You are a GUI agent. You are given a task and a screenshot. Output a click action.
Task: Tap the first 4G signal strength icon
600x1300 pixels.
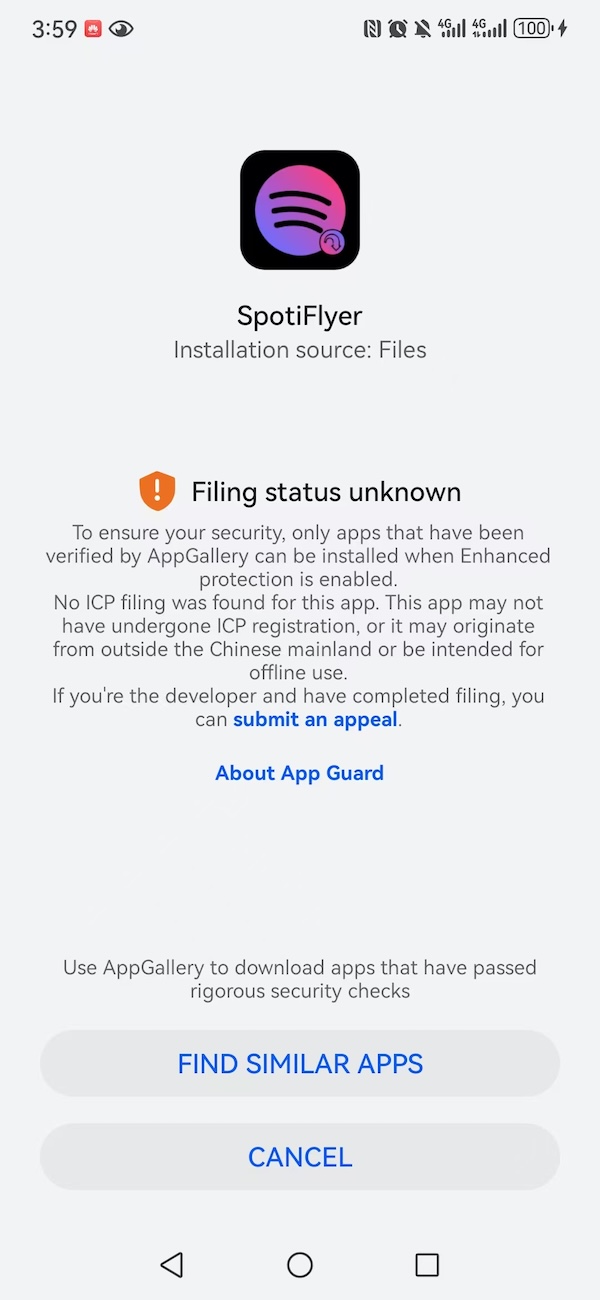pos(453,29)
